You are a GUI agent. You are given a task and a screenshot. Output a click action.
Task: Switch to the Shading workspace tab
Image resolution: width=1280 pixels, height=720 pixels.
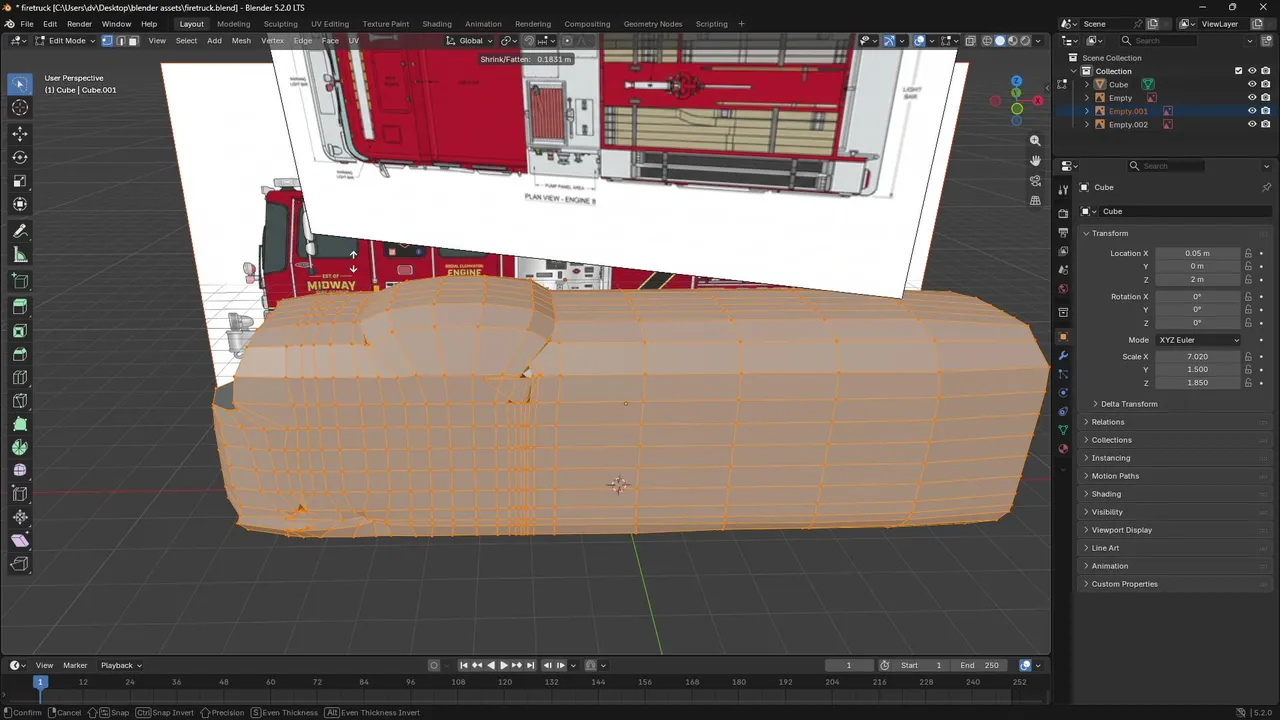pyautogui.click(x=437, y=24)
